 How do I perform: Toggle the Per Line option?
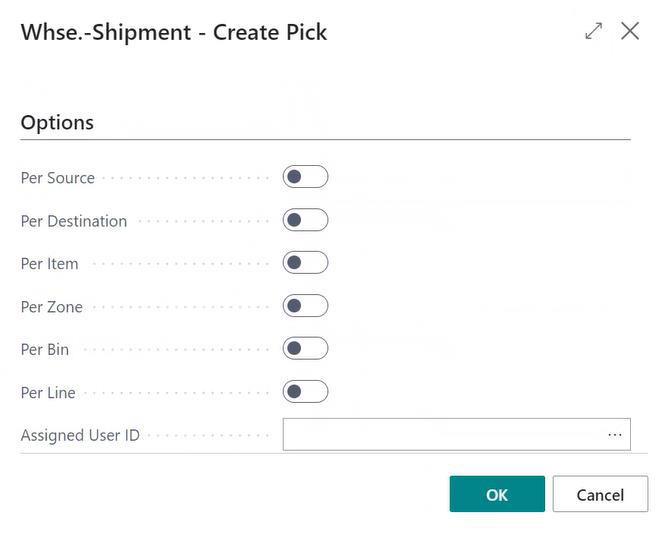[305, 392]
